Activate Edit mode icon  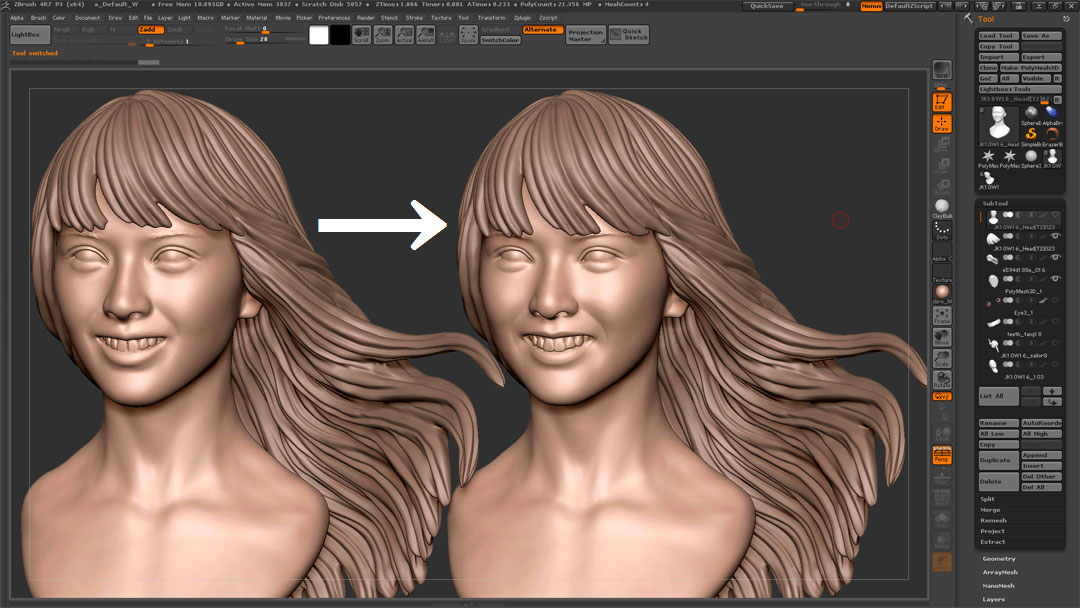(942, 102)
